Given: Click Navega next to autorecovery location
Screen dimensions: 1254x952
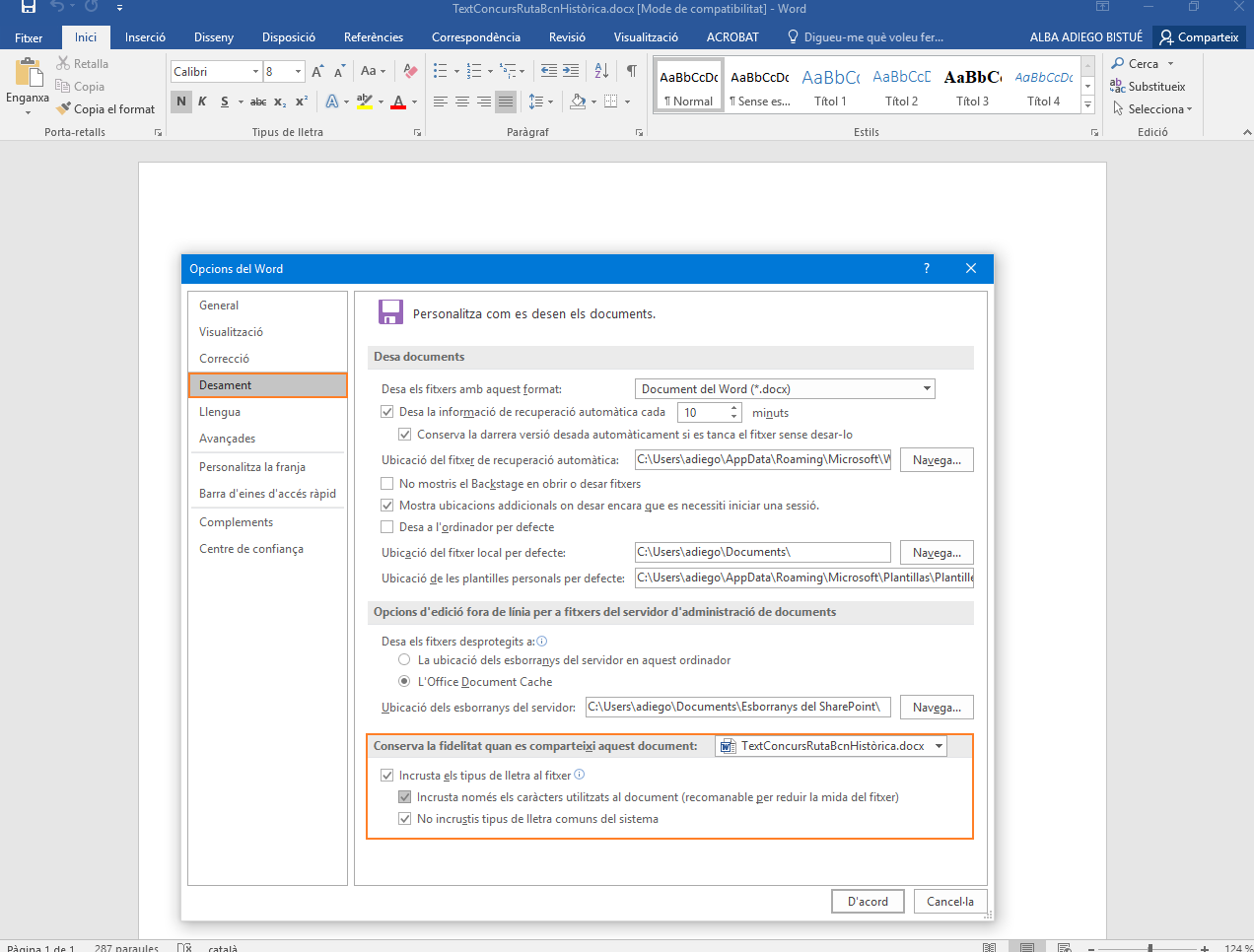Looking at the screenshot, I should (x=936, y=459).
